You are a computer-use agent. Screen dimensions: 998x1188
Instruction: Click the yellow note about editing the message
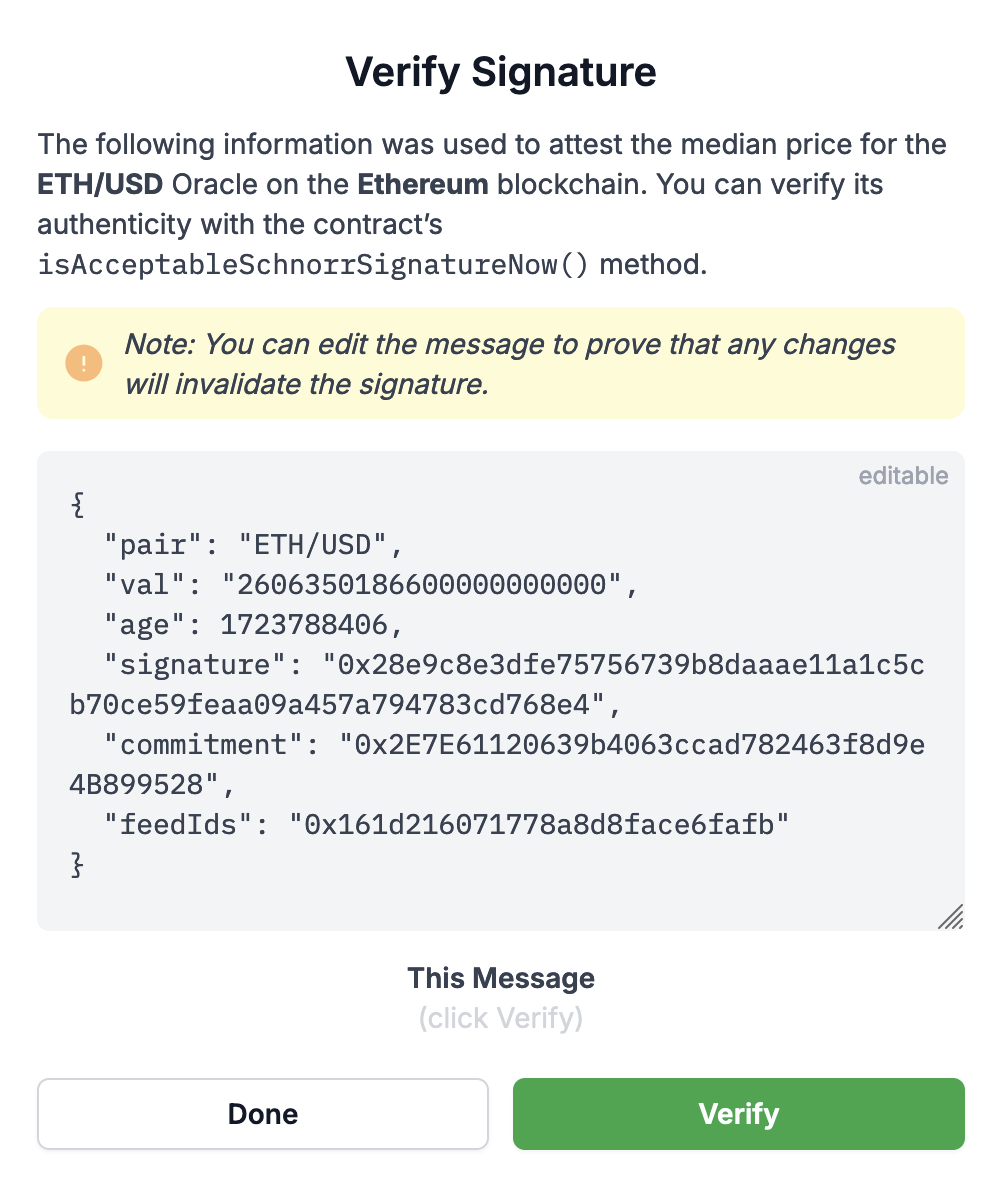point(509,364)
